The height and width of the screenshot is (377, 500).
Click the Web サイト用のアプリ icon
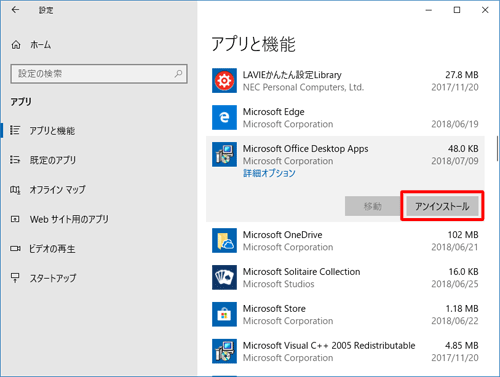coord(15,219)
